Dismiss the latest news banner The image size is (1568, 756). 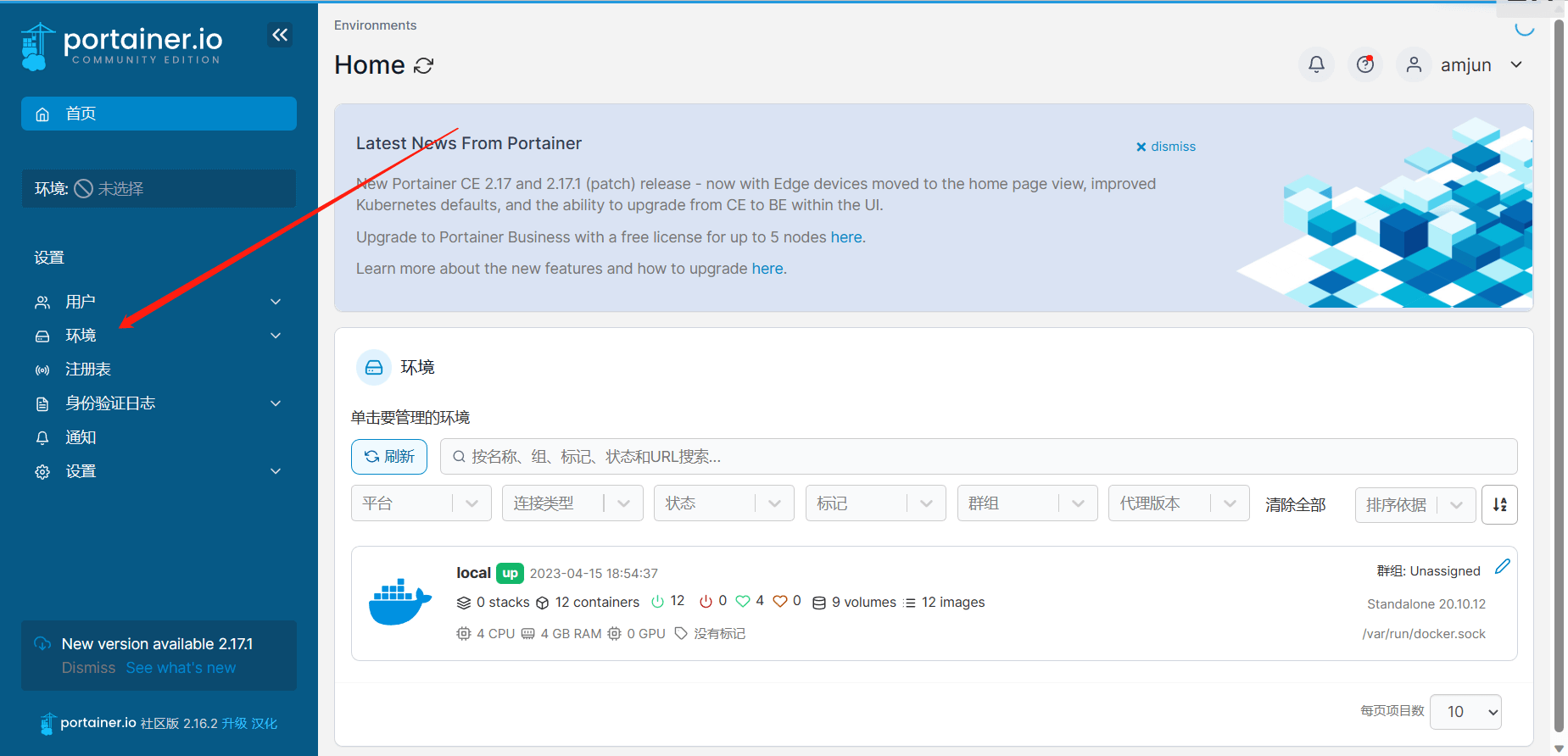(1166, 147)
